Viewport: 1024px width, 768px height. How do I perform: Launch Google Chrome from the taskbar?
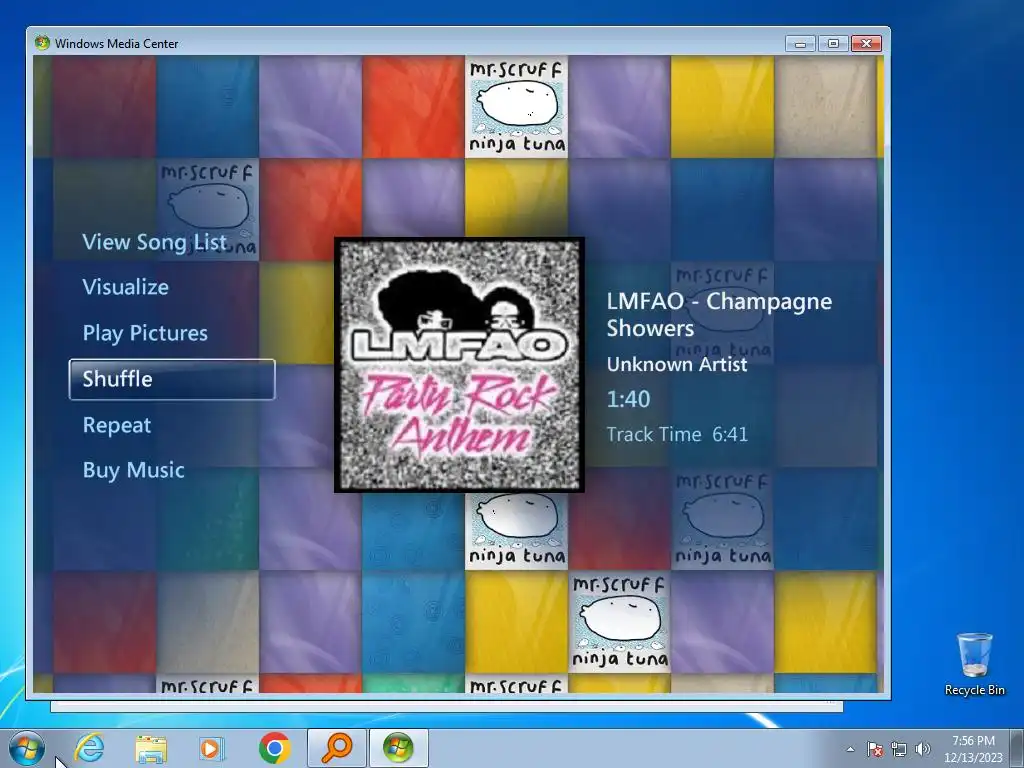click(274, 748)
